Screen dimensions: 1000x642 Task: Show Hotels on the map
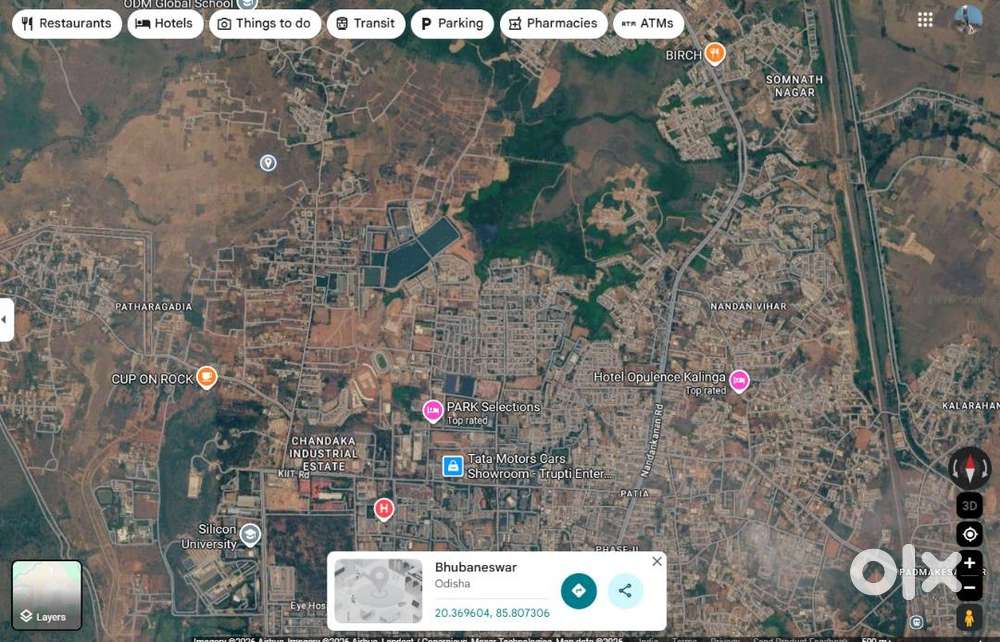pos(165,24)
